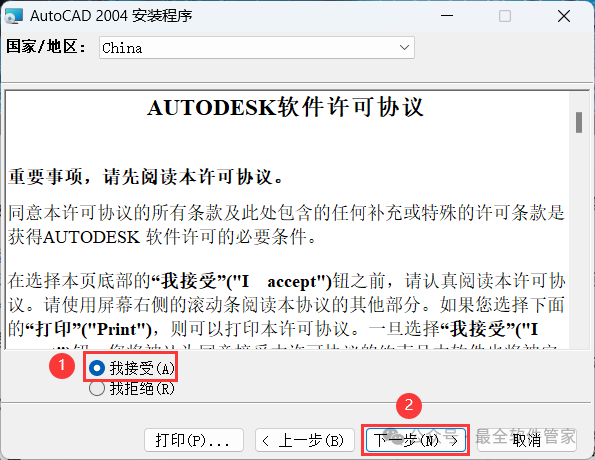
Task: Click the red step 2 marker circle
Action: tap(409, 406)
